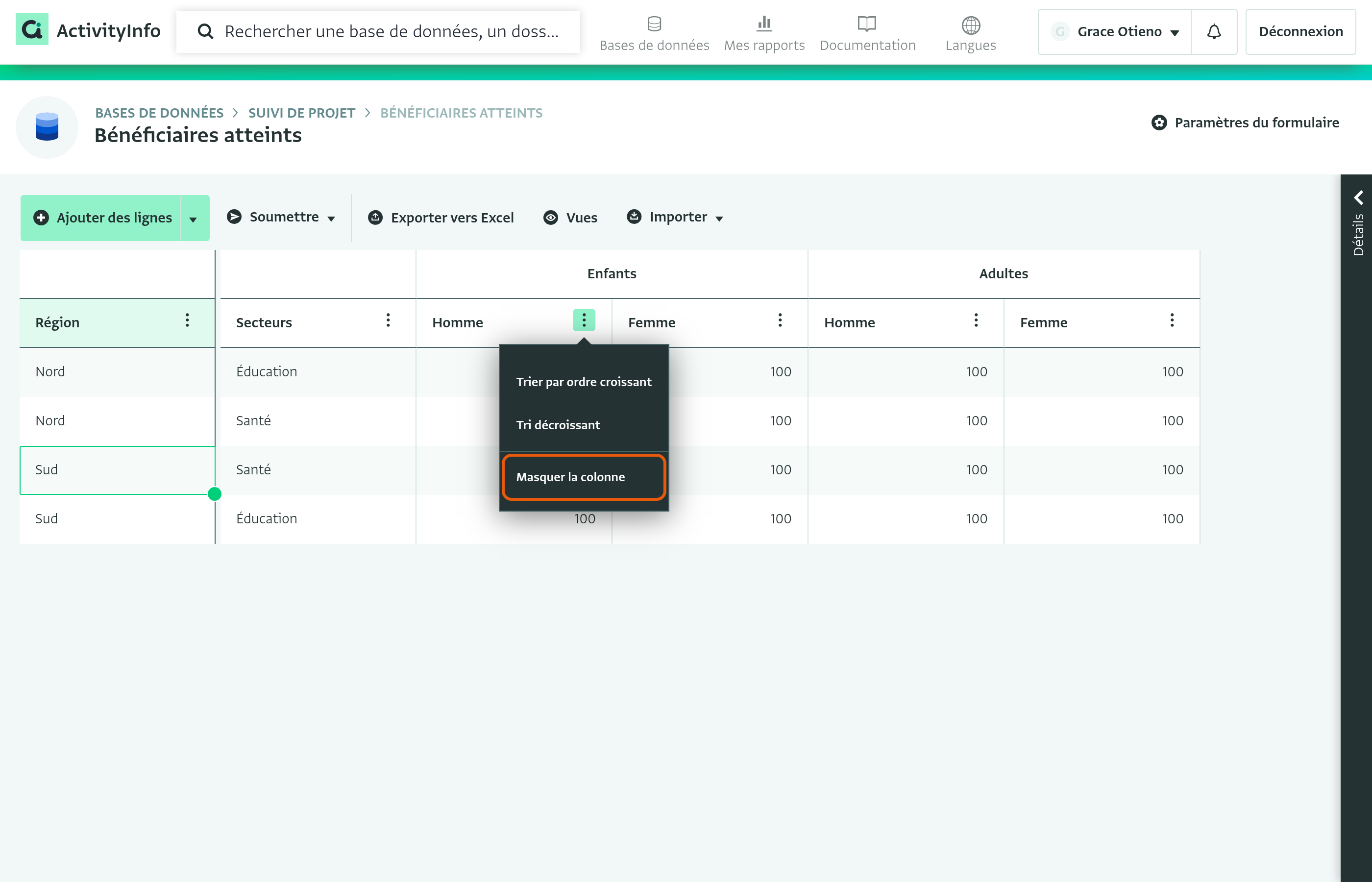
Task: Select Masquer la colonne menu entry
Action: [584, 477]
